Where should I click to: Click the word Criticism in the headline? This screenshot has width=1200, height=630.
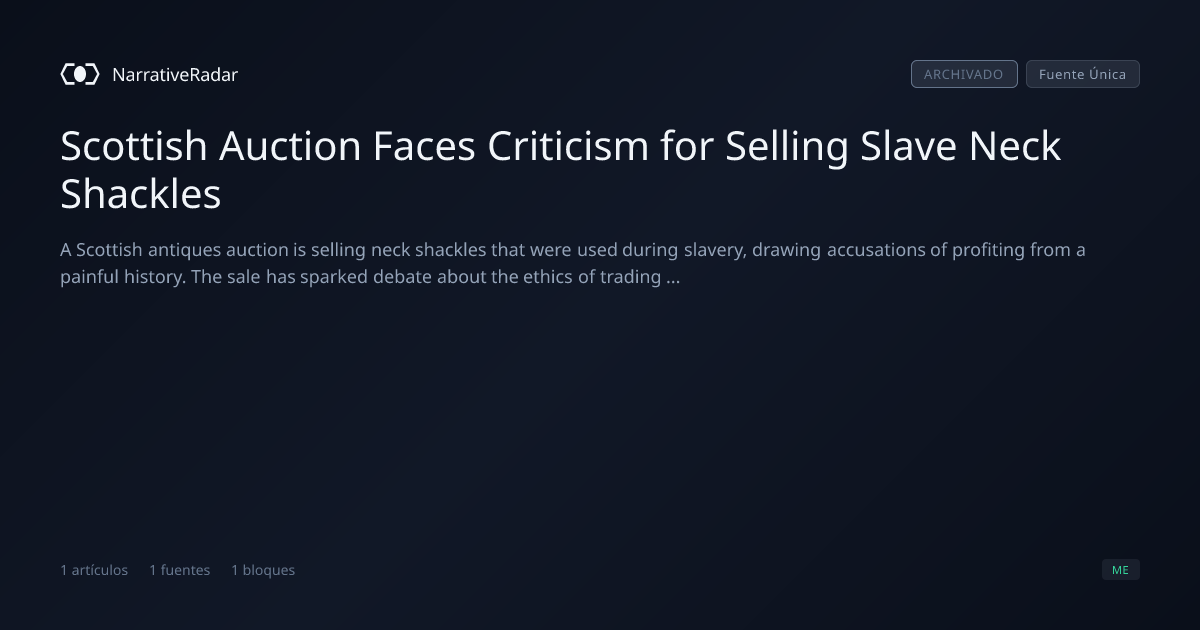pos(568,146)
